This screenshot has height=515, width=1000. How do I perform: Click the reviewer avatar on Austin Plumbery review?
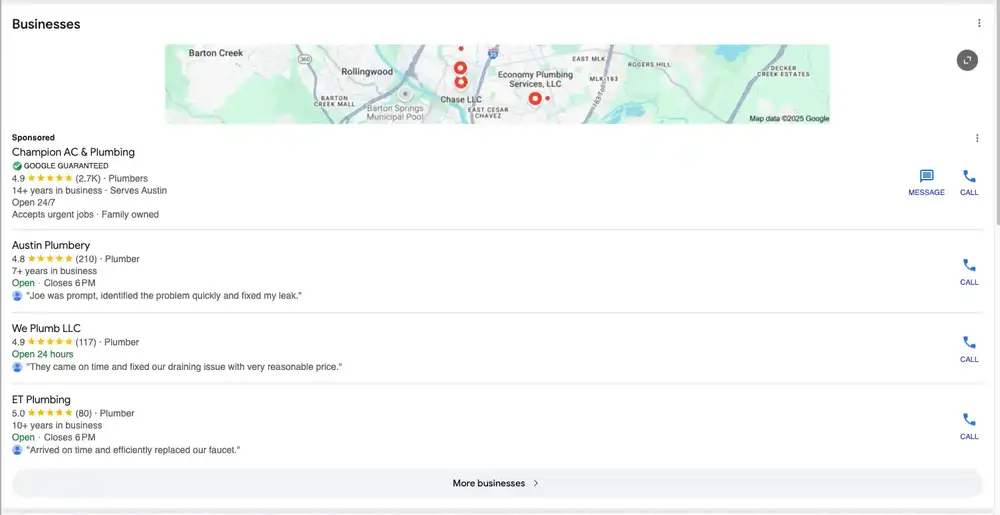(17, 296)
